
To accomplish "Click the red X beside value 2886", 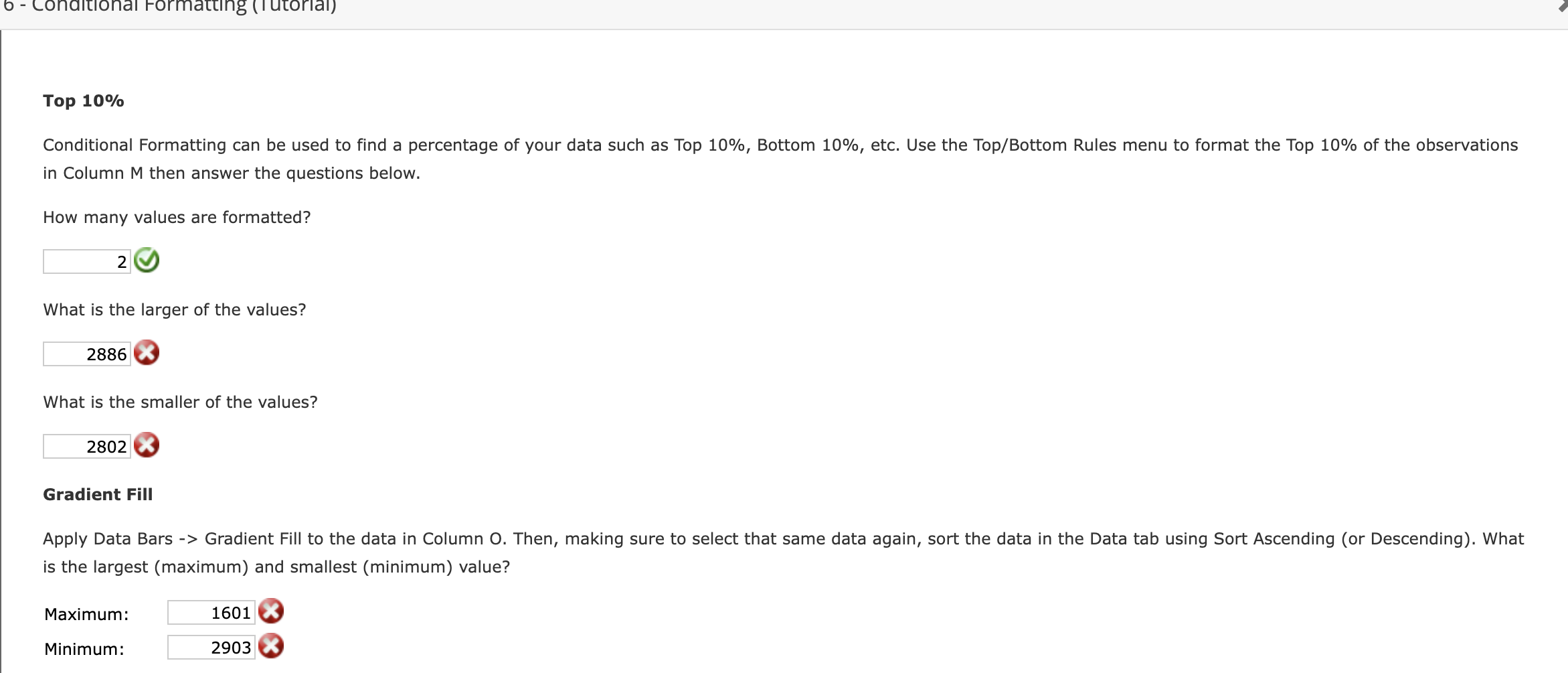I will [147, 352].
